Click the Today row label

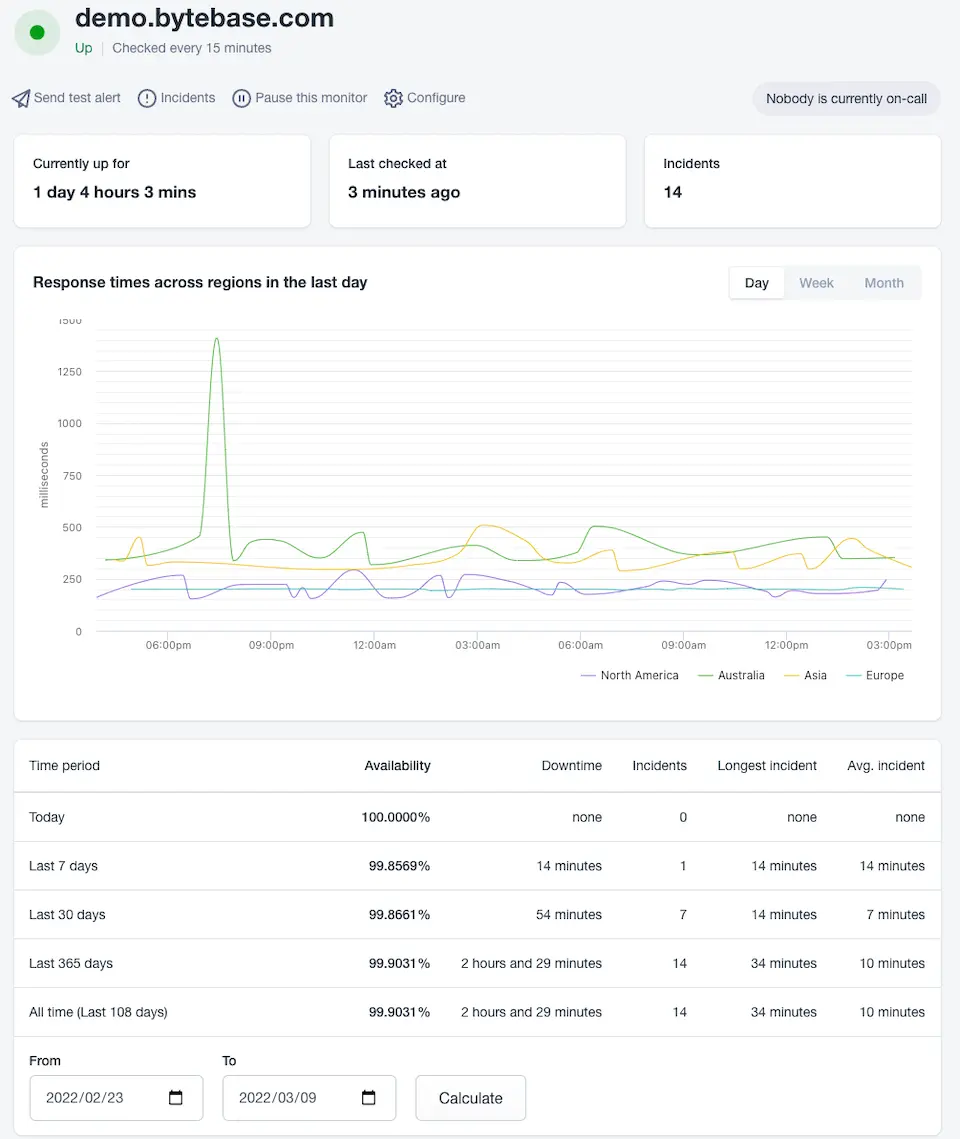[x=46, y=817]
